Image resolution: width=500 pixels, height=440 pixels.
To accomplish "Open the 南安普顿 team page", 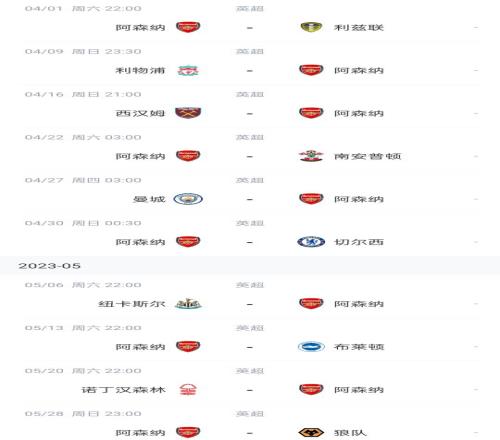I will [x=367, y=156].
